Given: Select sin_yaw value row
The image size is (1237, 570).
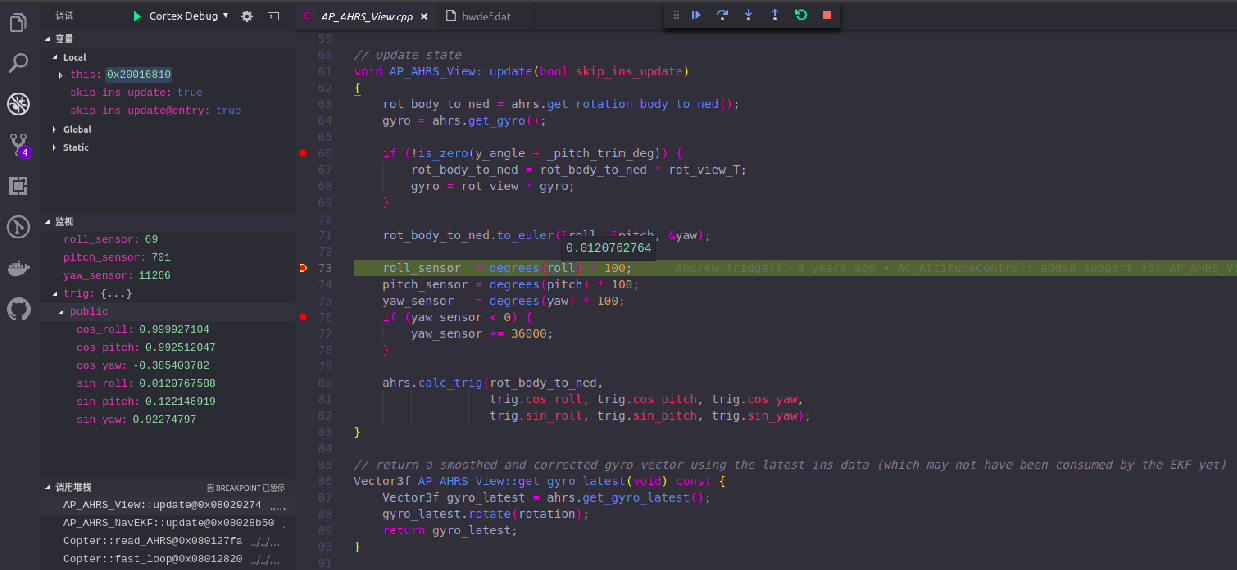Looking at the screenshot, I should [166, 419].
